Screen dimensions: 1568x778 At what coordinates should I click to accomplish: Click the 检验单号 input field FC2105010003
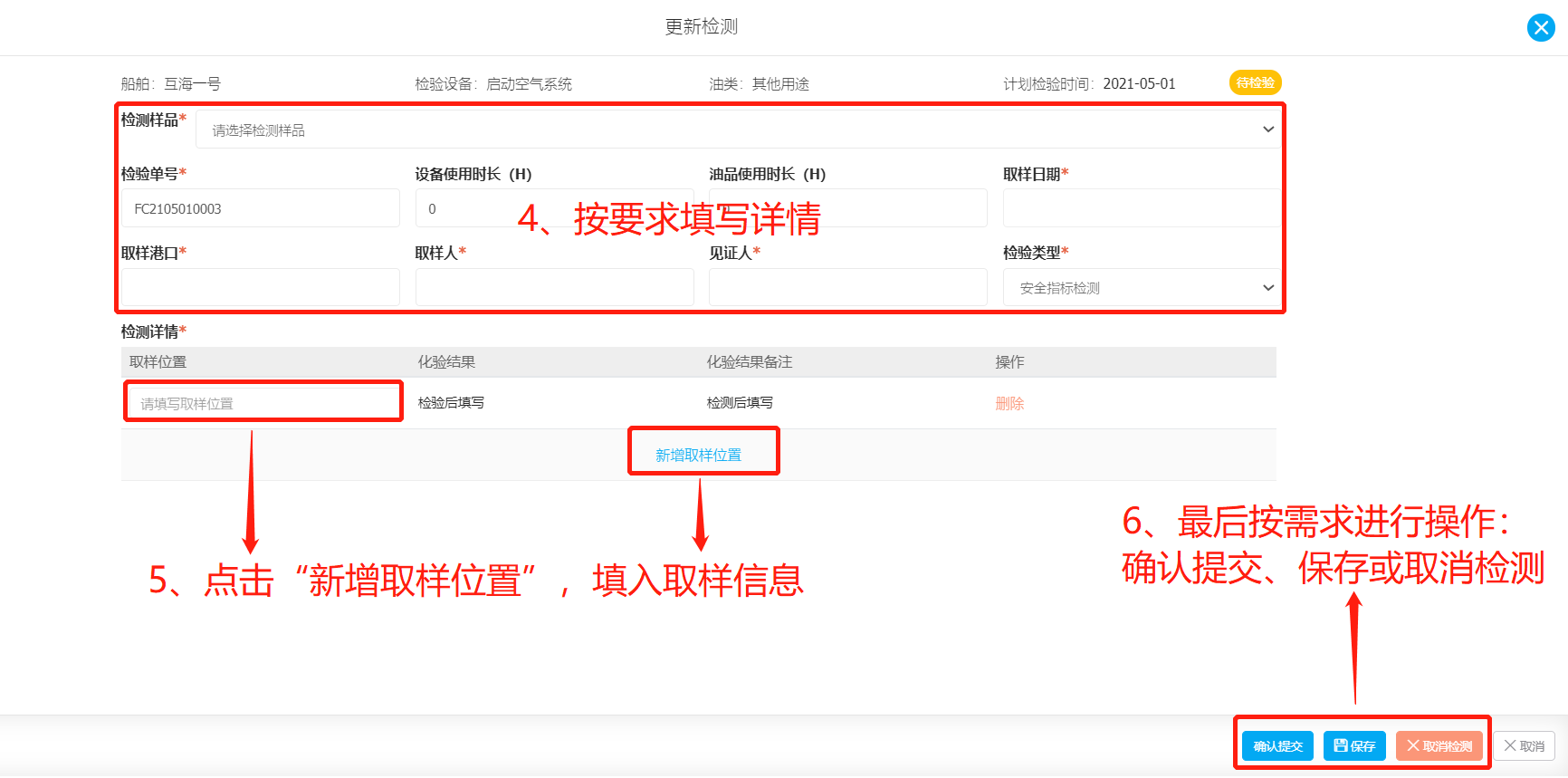point(261,208)
